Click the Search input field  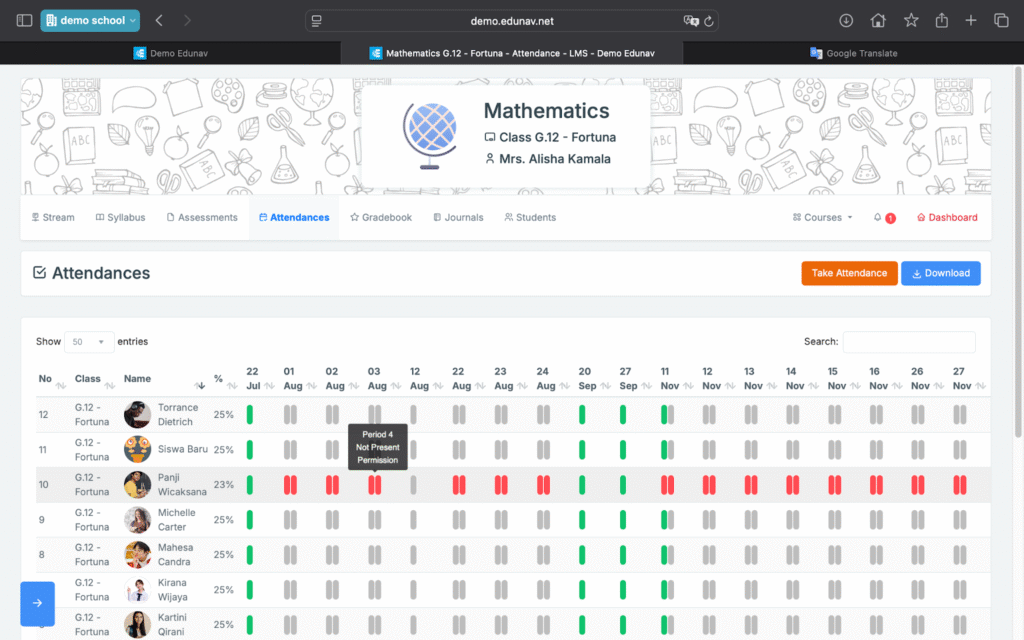coord(908,342)
